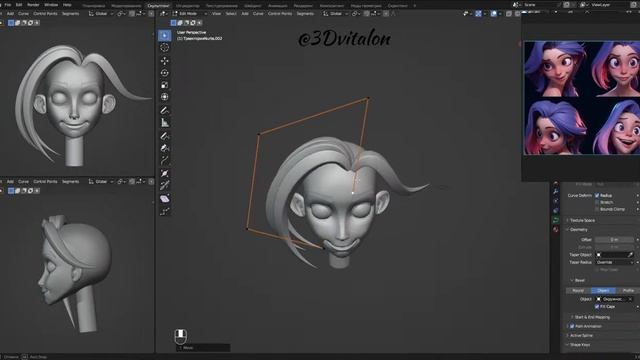Open Segments menu in center viewport
640x360 pixels.
[x=305, y=13]
